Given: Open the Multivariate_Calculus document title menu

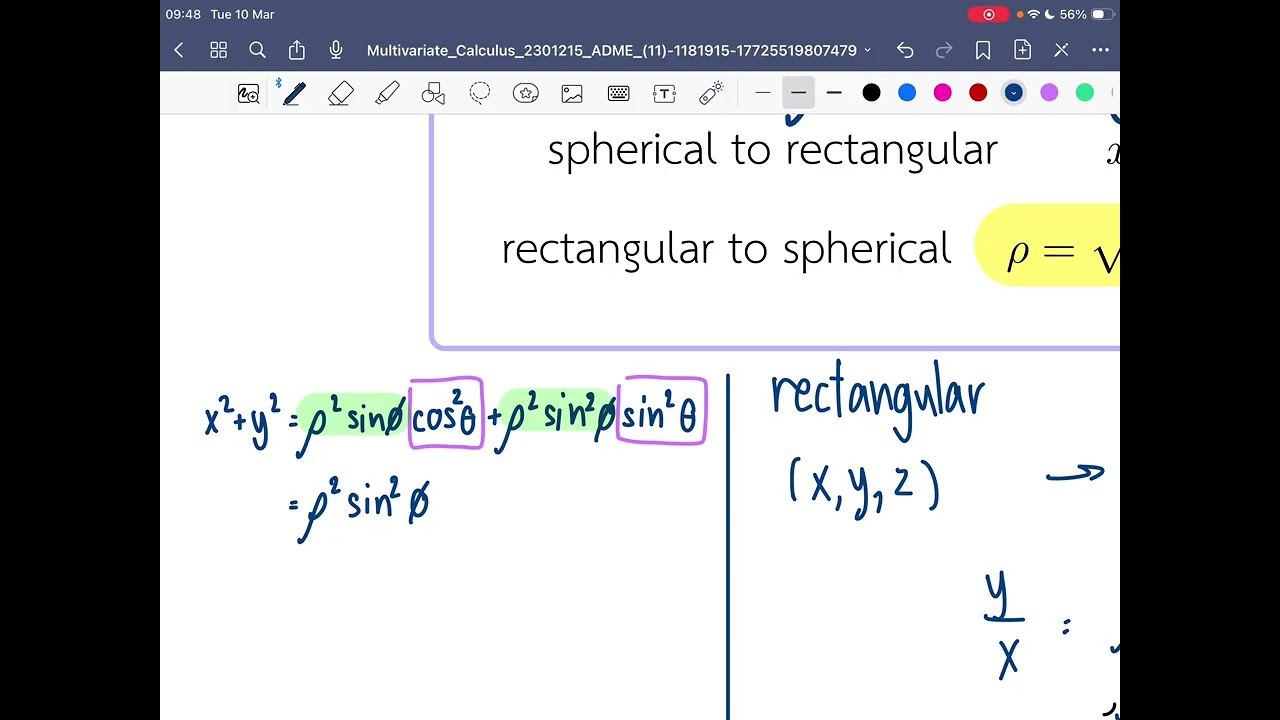Looking at the screenshot, I should 619,50.
